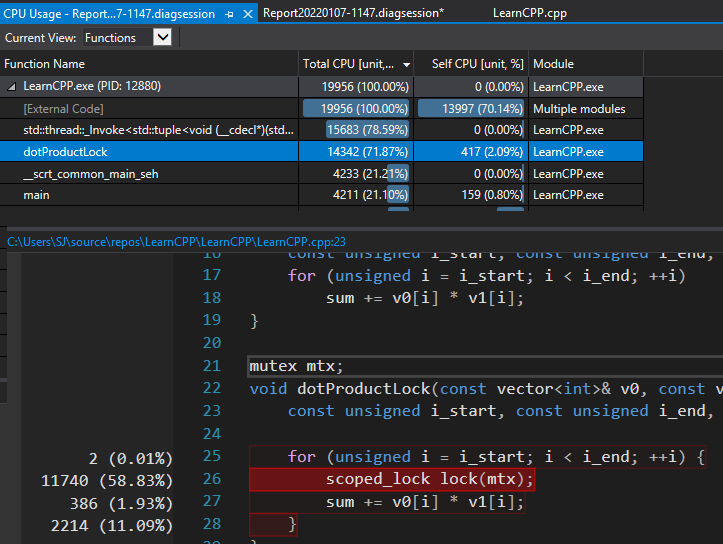Image resolution: width=723 pixels, height=544 pixels.
Task: Click the Functions view combo box
Action: point(127,37)
